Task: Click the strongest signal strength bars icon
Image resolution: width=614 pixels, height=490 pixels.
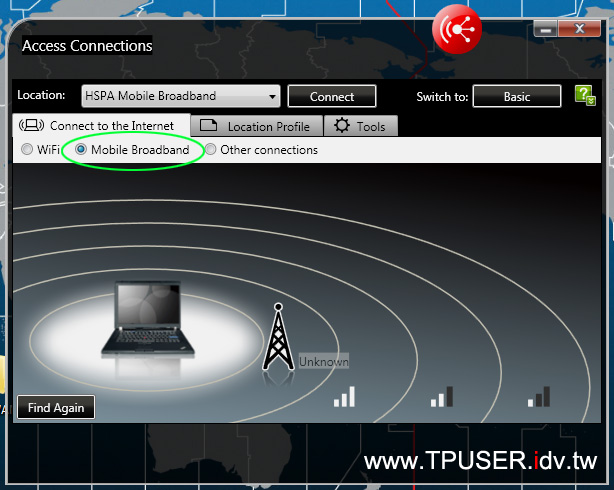Action: pyautogui.click(x=344, y=396)
